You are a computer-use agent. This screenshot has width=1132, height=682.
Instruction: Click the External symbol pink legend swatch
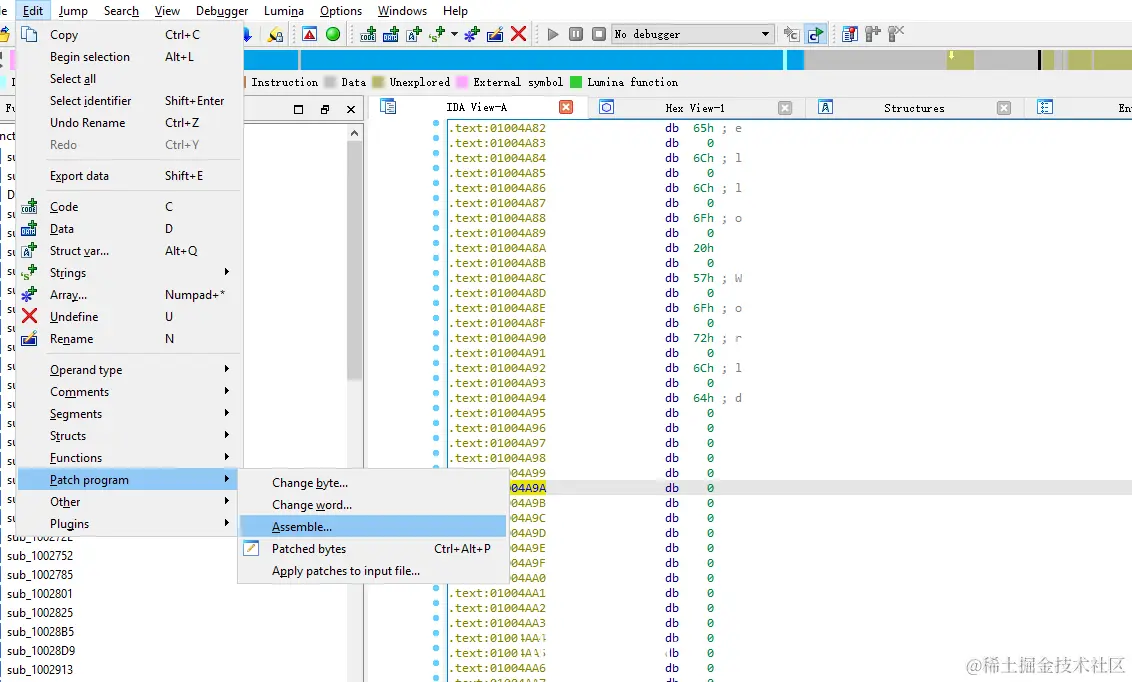pyautogui.click(x=462, y=82)
